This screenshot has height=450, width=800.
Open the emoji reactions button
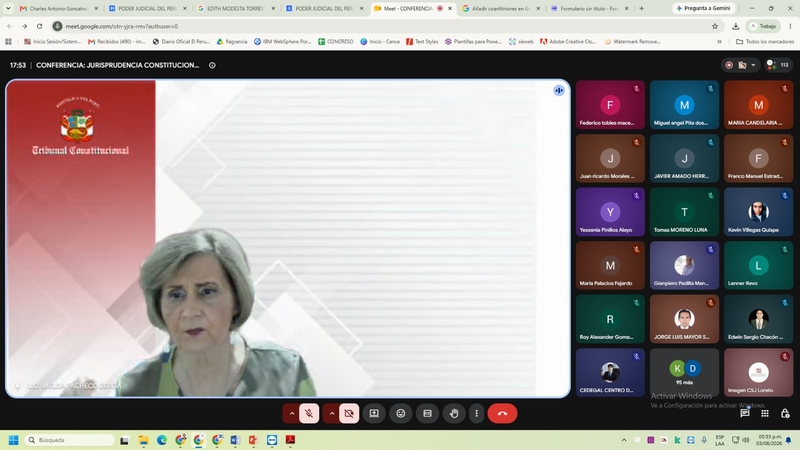click(x=401, y=413)
